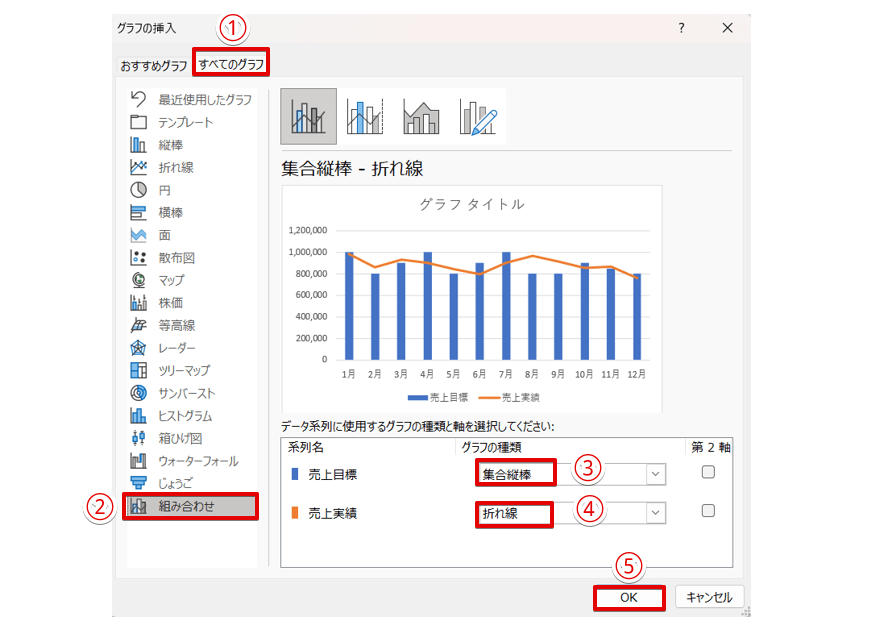Confirm chart insertion with OK
The image size is (878, 640).
point(629,596)
